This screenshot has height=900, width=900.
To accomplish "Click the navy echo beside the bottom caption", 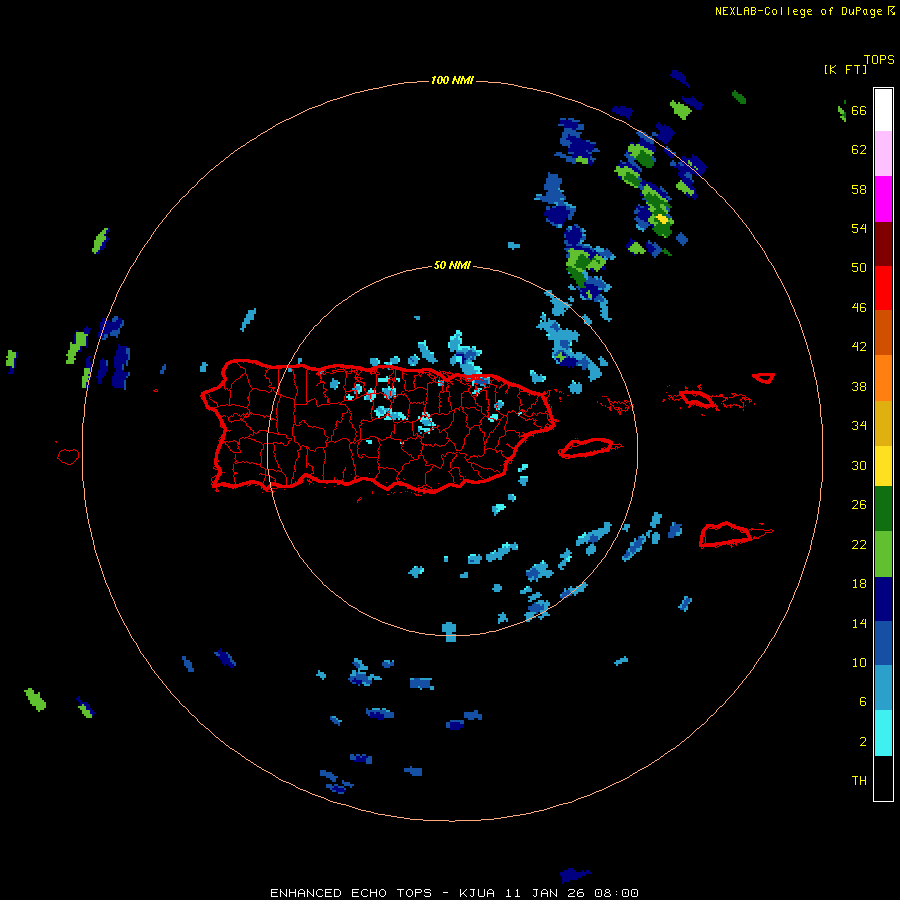I will (575, 875).
